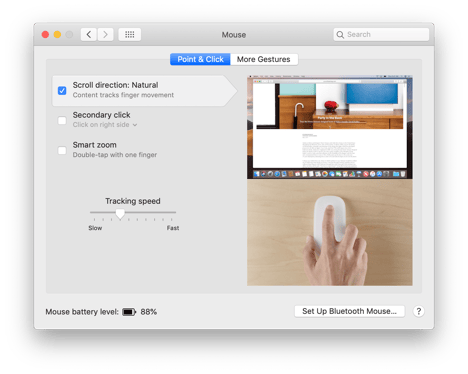Viewport: 468px width, 374px height.
Task: Switch to Point & Click tab
Action: [x=200, y=59]
